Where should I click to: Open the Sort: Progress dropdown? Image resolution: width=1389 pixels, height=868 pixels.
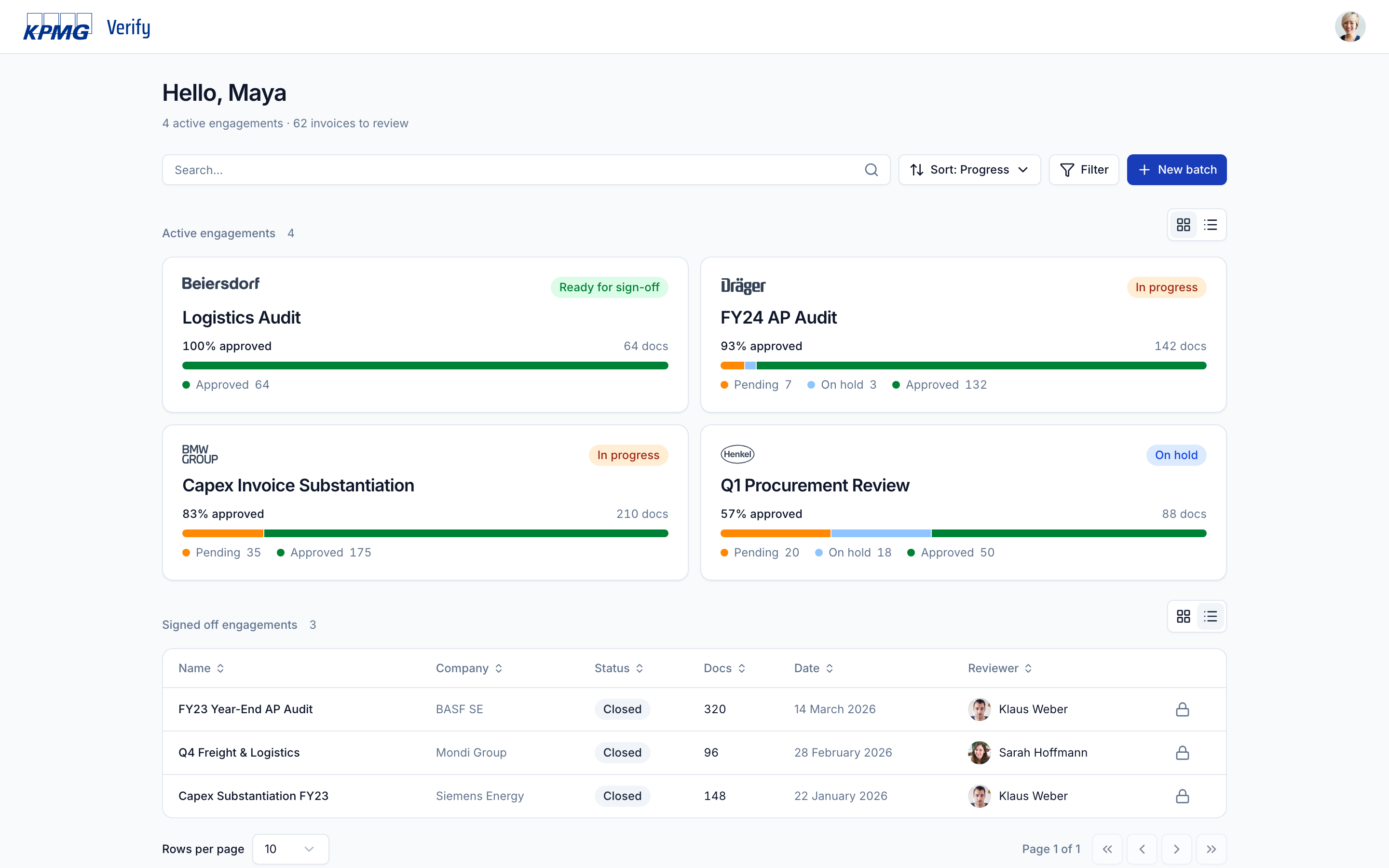click(969, 170)
